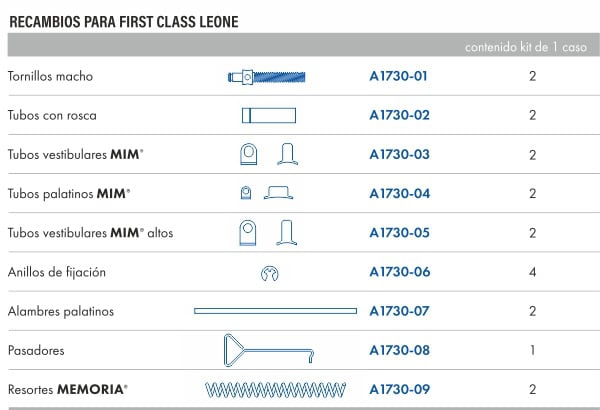Click the Anillos de fijación label
The width and height of the screenshot is (600, 410).
(57, 272)
